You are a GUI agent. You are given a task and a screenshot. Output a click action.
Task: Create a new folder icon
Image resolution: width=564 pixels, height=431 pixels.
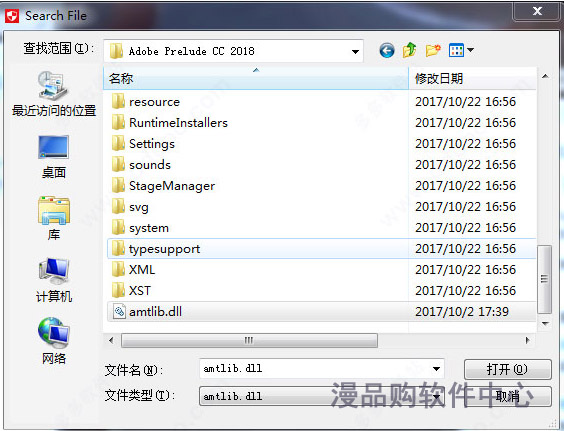coord(433,50)
